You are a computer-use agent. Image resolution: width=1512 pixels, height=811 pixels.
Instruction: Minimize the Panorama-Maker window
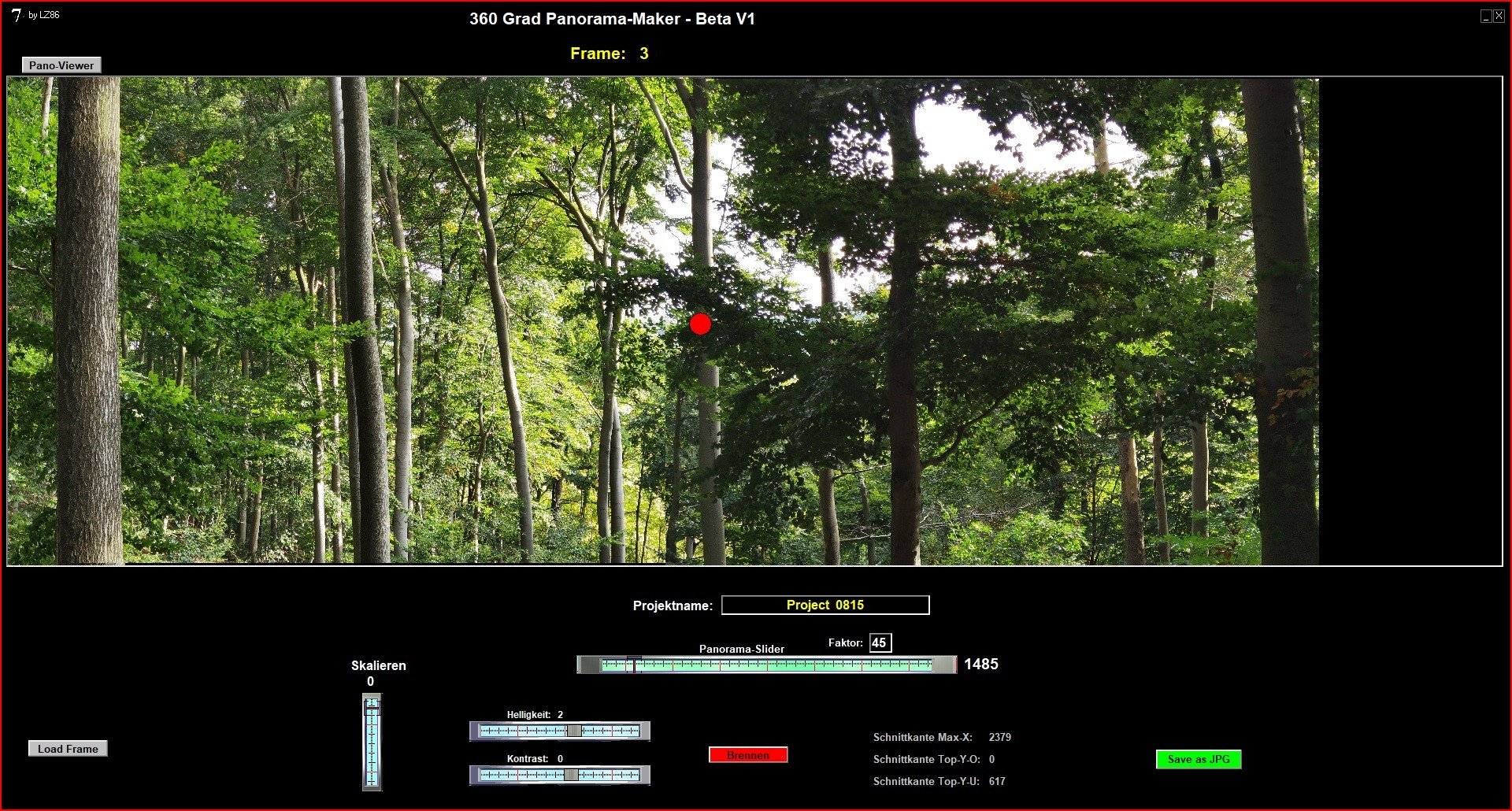pyautogui.click(x=1485, y=16)
